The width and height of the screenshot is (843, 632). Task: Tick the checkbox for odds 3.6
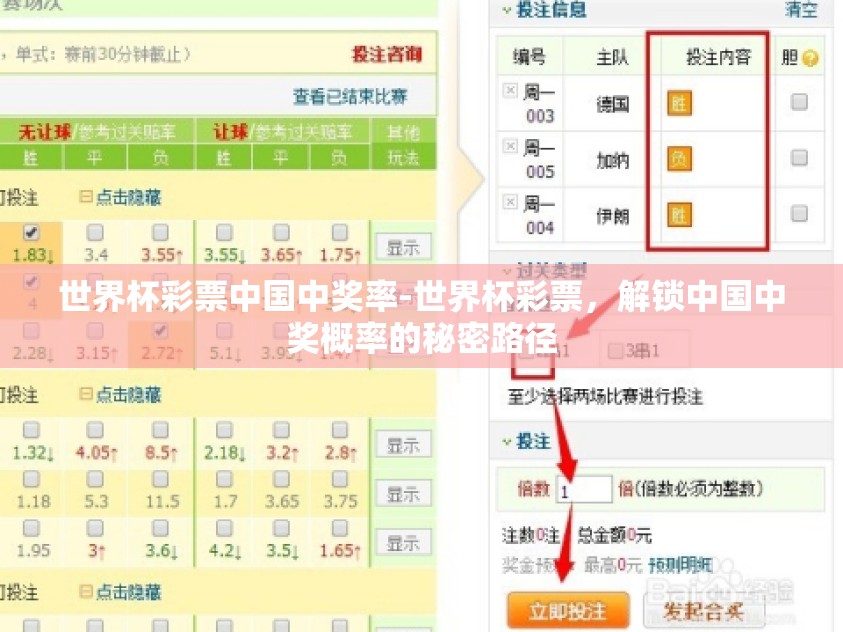click(x=160, y=528)
